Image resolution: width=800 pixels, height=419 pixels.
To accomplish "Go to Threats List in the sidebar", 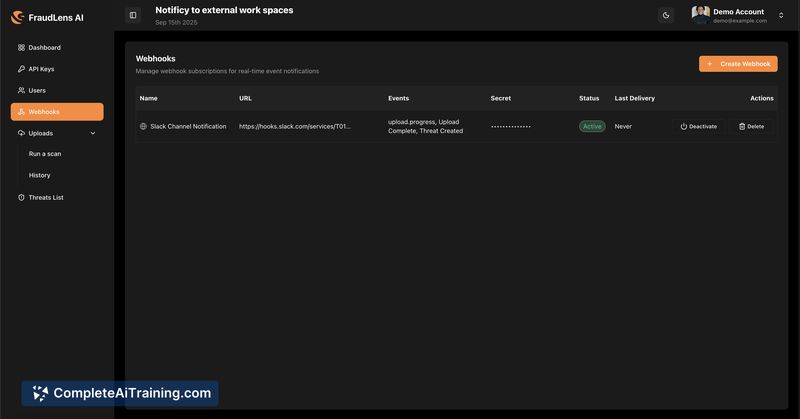I will 57,198.
